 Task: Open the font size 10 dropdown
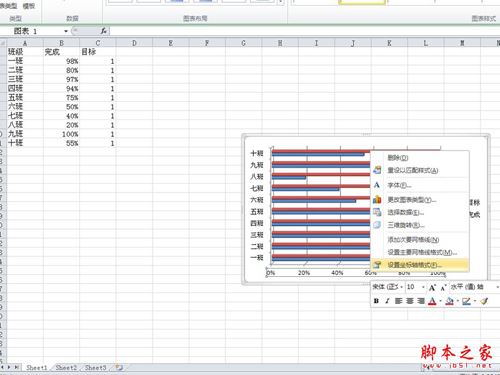(423, 287)
